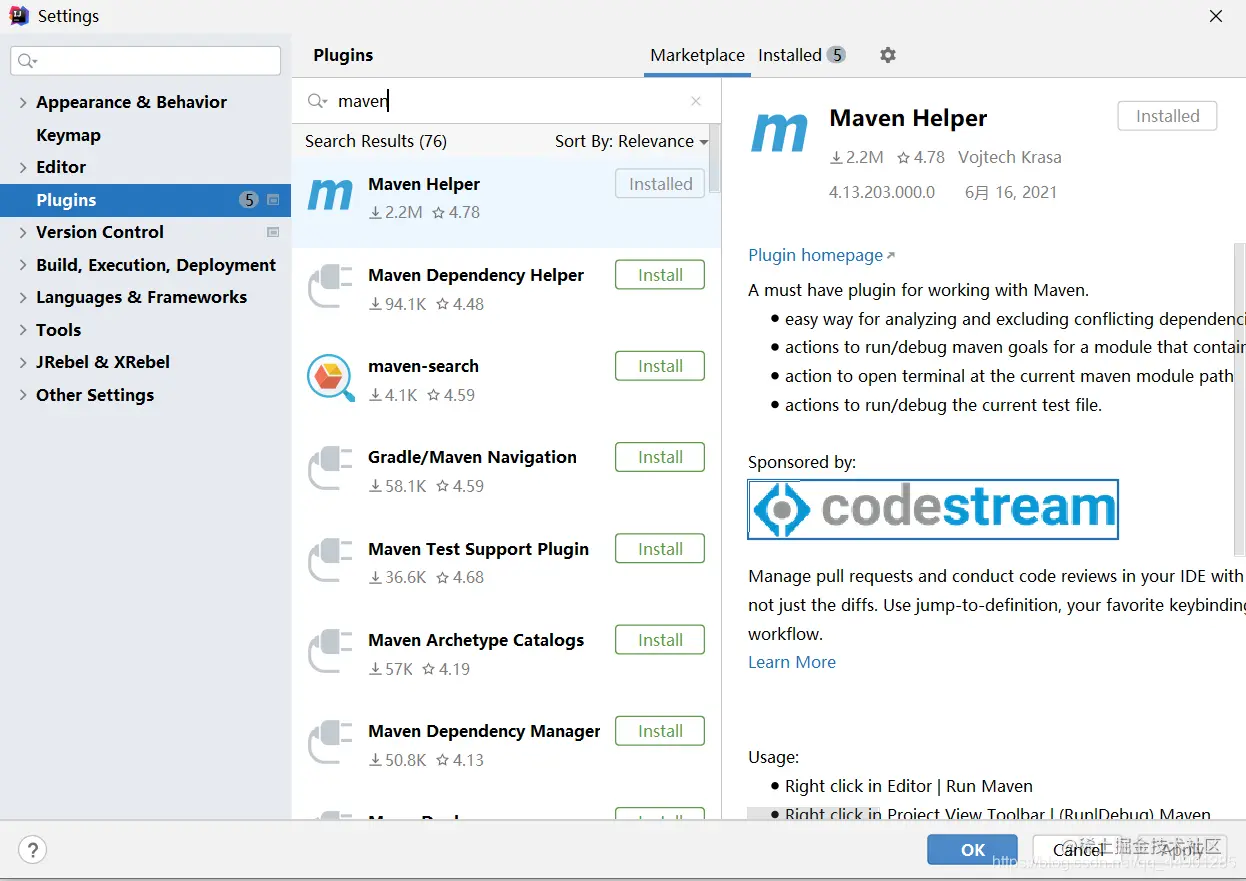Screen dimensions: 1246x881
Task: Open the Sort By: Relevance dropdown
Action: coord(631,141)
